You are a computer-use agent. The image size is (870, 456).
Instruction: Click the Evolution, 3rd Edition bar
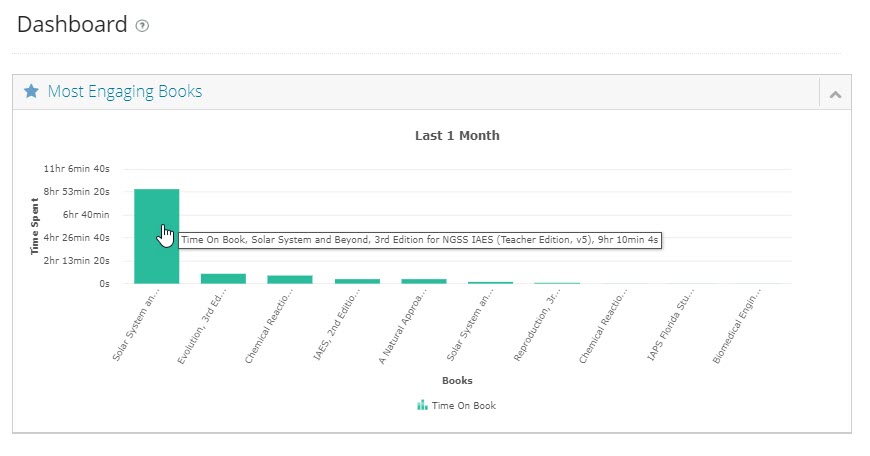pos(223,278)
